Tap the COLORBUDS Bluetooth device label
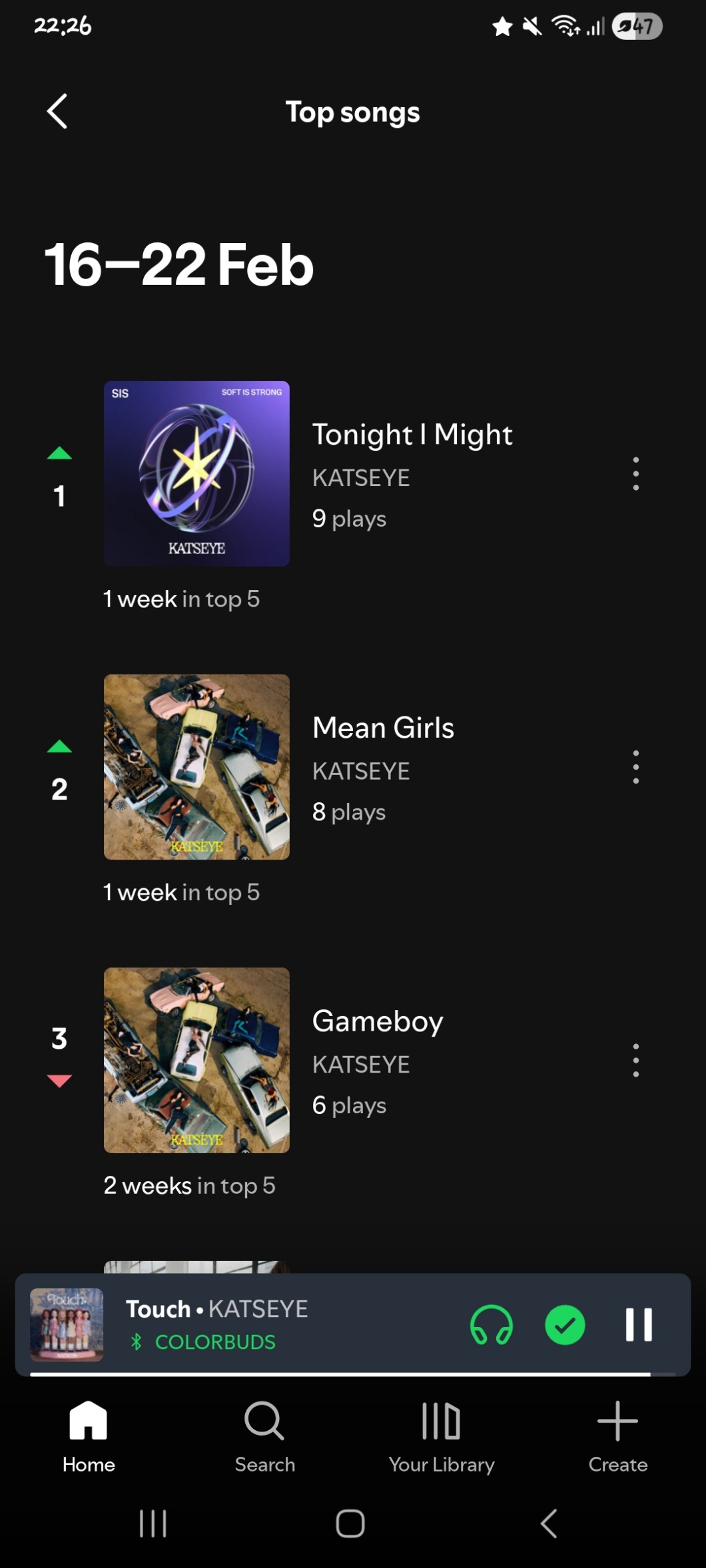This screenshot has height=1568, width=706. [x=214, y=1342]
